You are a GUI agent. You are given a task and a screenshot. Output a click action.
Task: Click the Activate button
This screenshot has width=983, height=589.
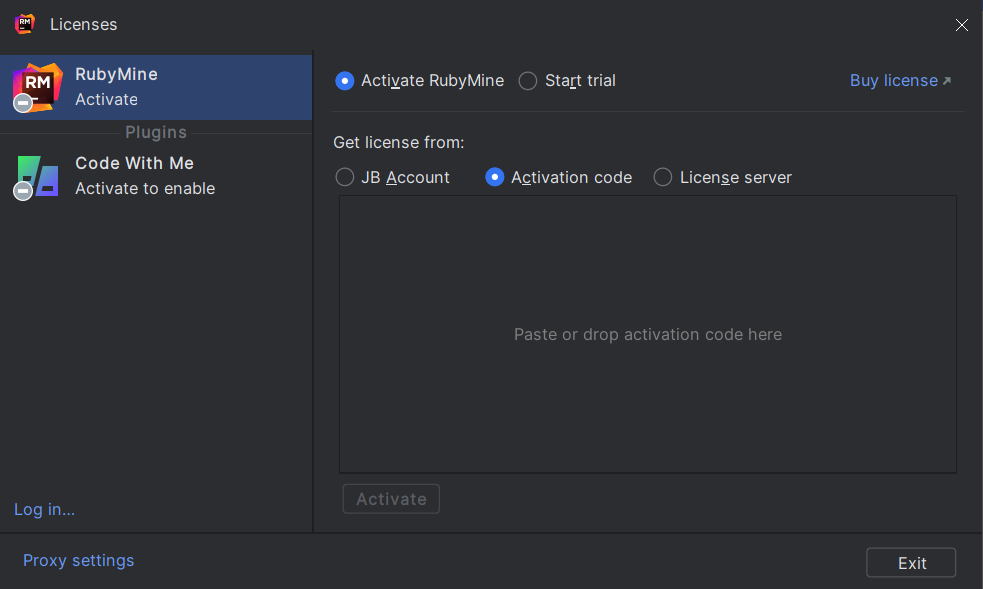pos(391,499)
